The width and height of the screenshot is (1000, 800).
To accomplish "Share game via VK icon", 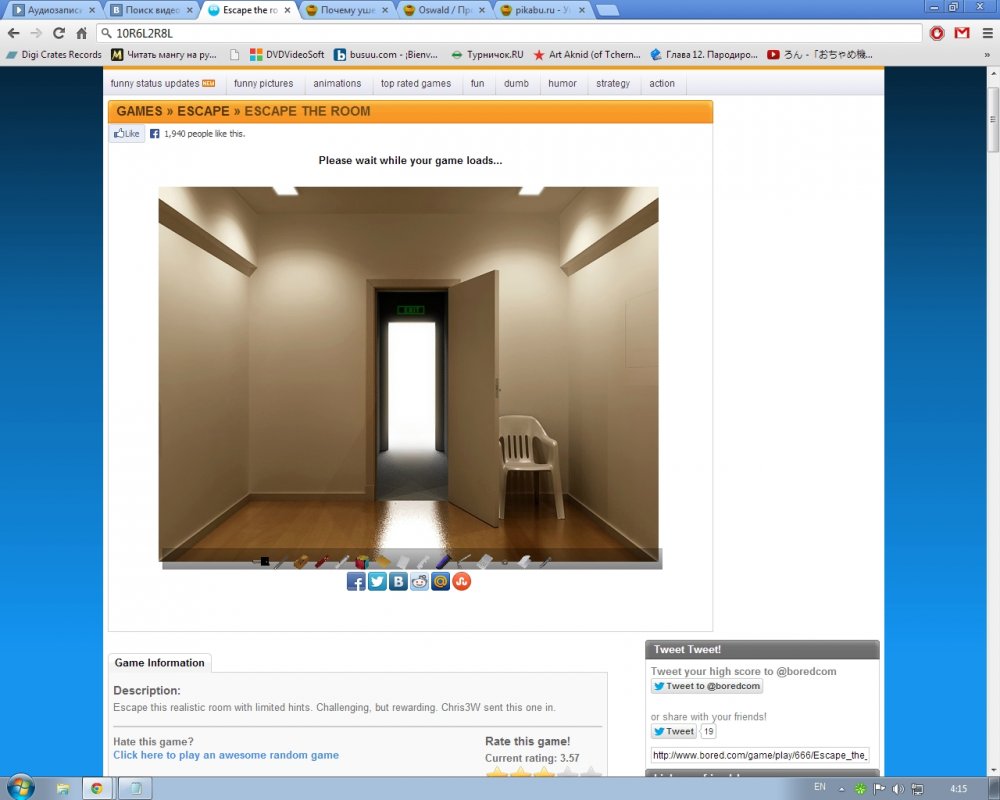I will tap(398, 581).
